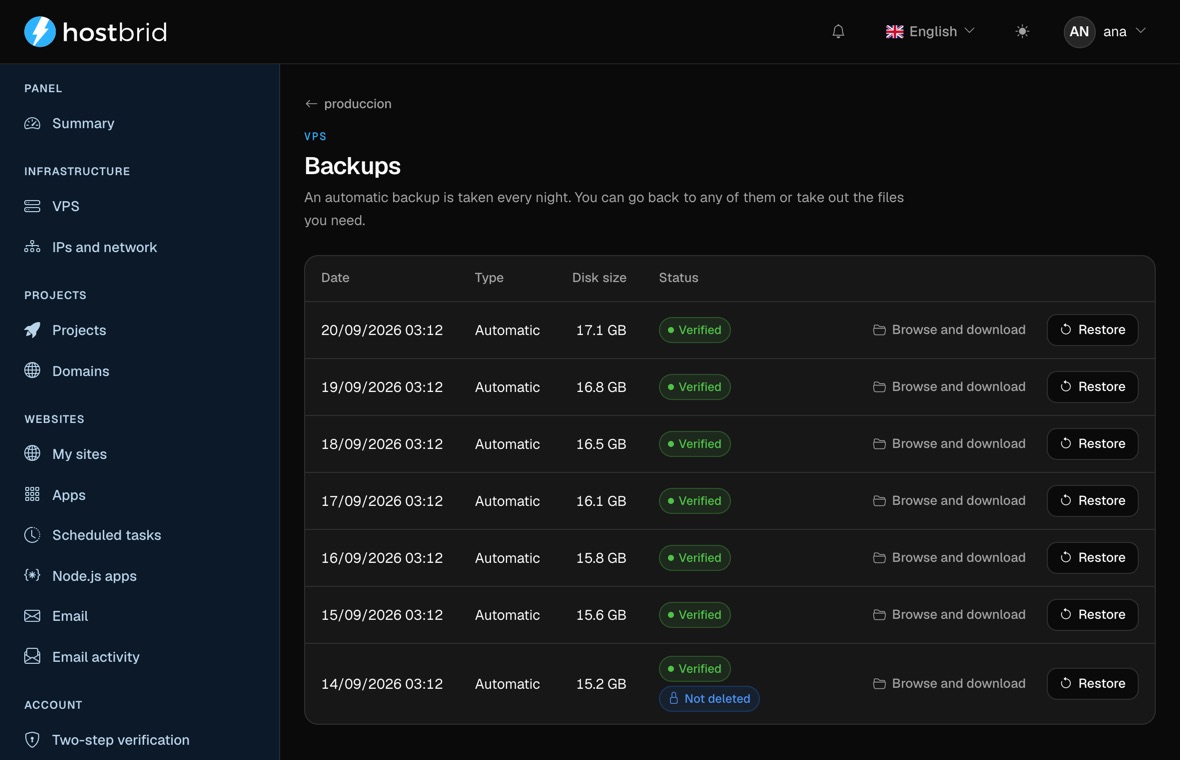Click the VPS server icon in sidebar

pyautogui.click(x=32, y=206)
